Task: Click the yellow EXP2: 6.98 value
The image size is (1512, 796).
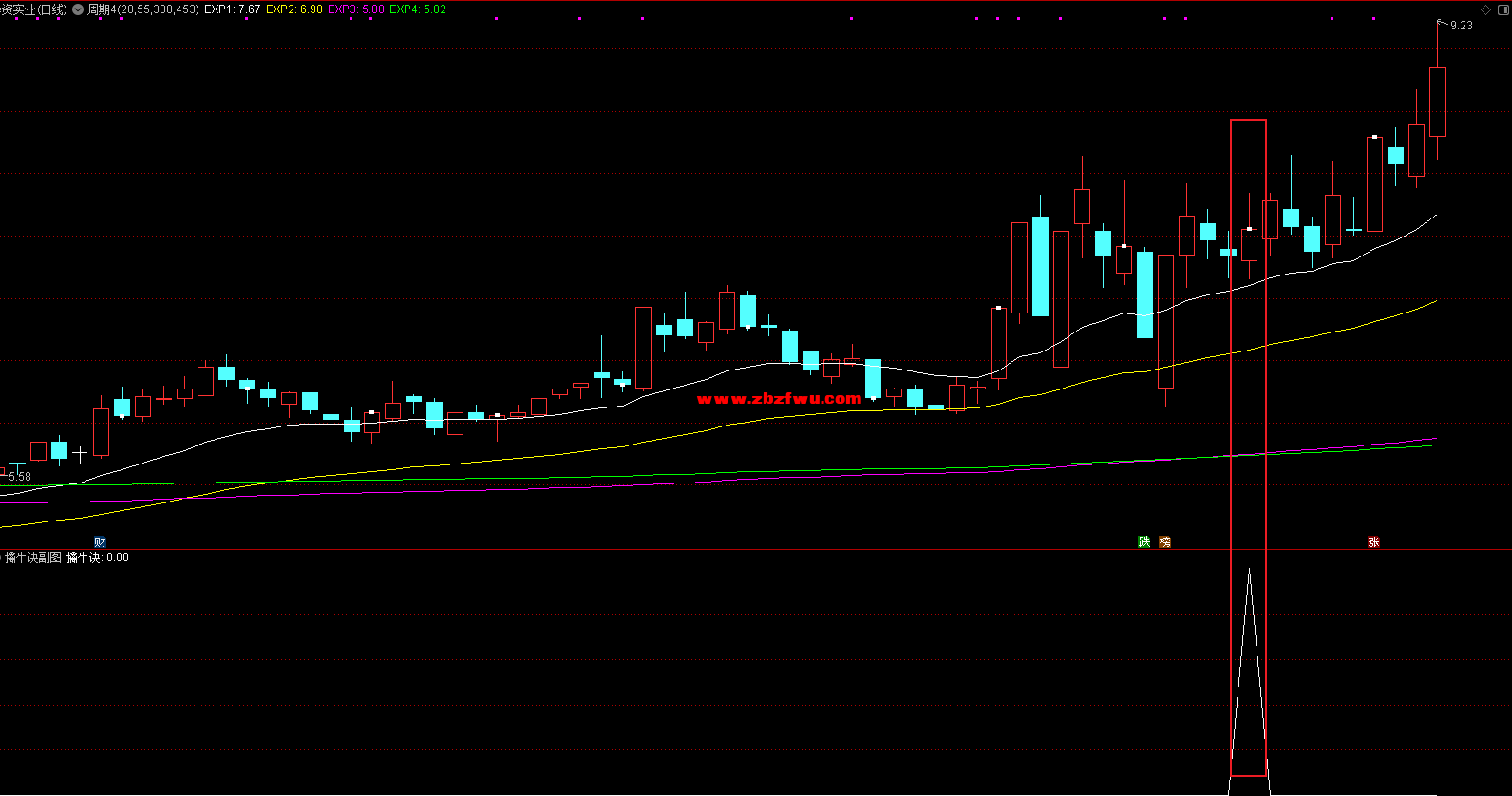Action: pyautogui.click(x=294, y=9)
